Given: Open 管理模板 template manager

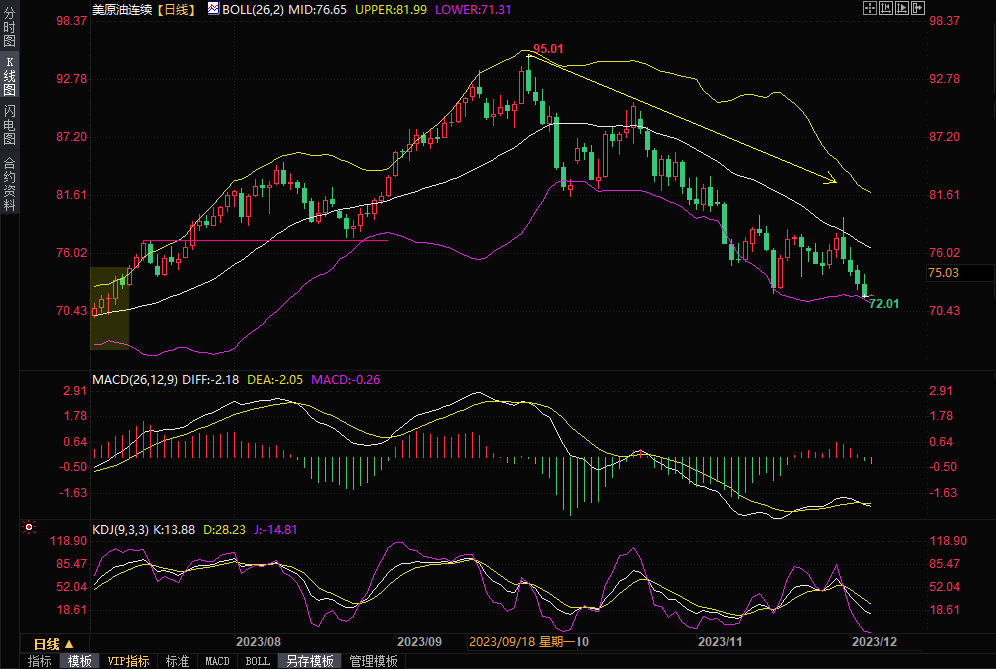Looking at the screenshot, I should coord(373,661).
